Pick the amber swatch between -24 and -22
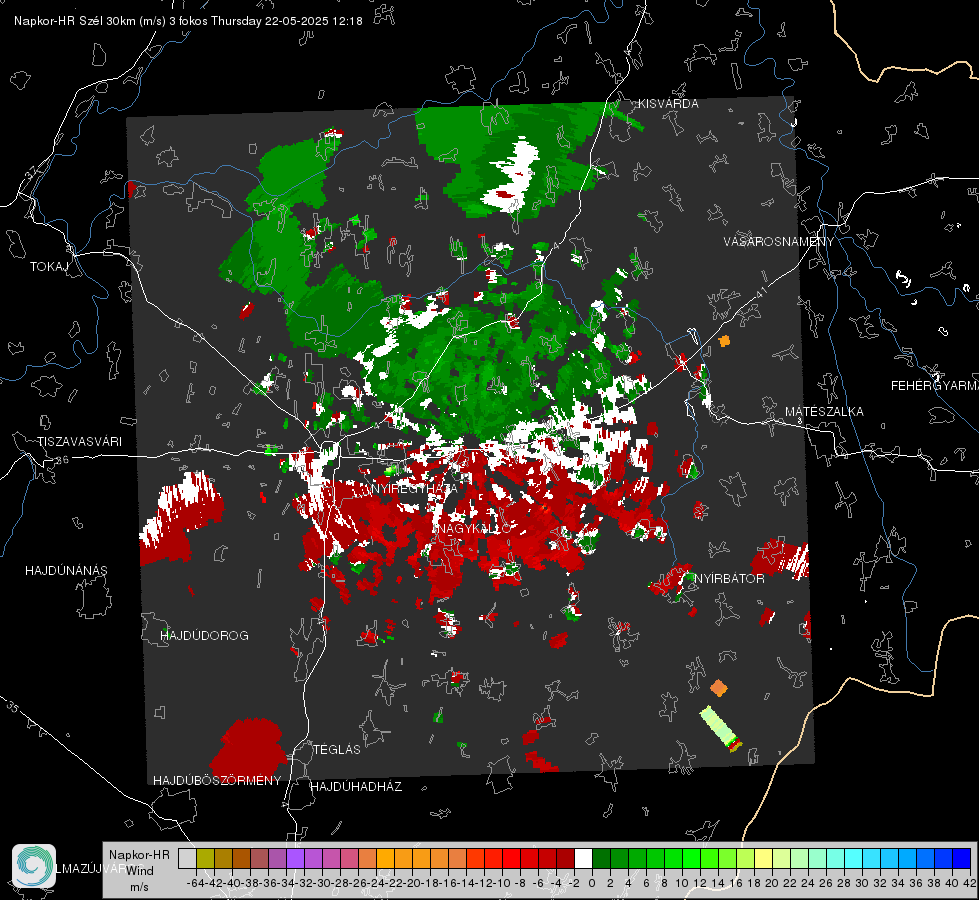 click(385, 858)
